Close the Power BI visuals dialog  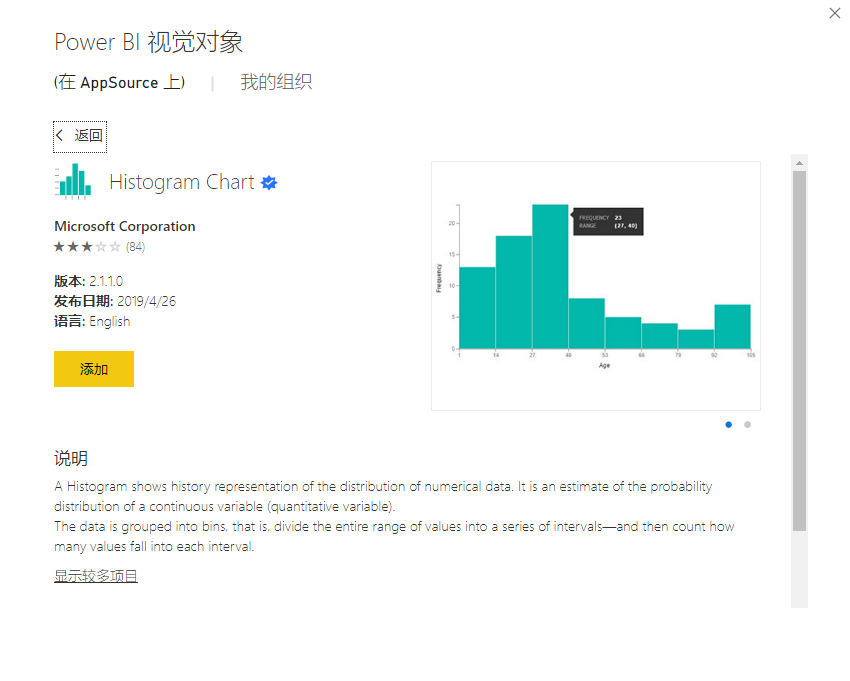tap(835, 13)
